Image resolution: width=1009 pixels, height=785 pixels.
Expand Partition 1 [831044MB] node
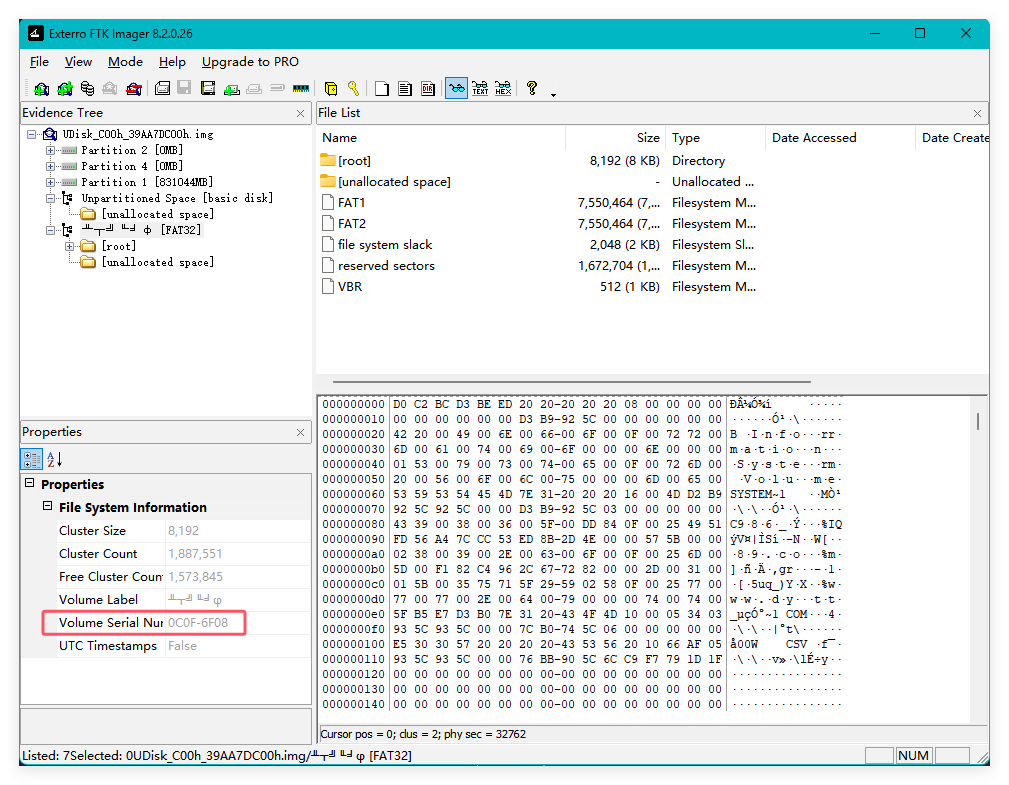click(50, 182)
